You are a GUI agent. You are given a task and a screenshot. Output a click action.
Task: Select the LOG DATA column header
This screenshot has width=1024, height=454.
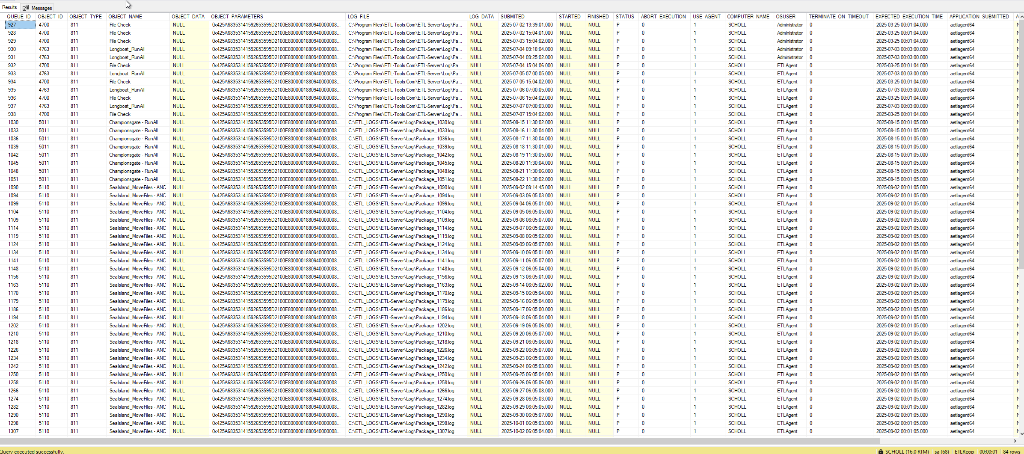coord(483,16)
